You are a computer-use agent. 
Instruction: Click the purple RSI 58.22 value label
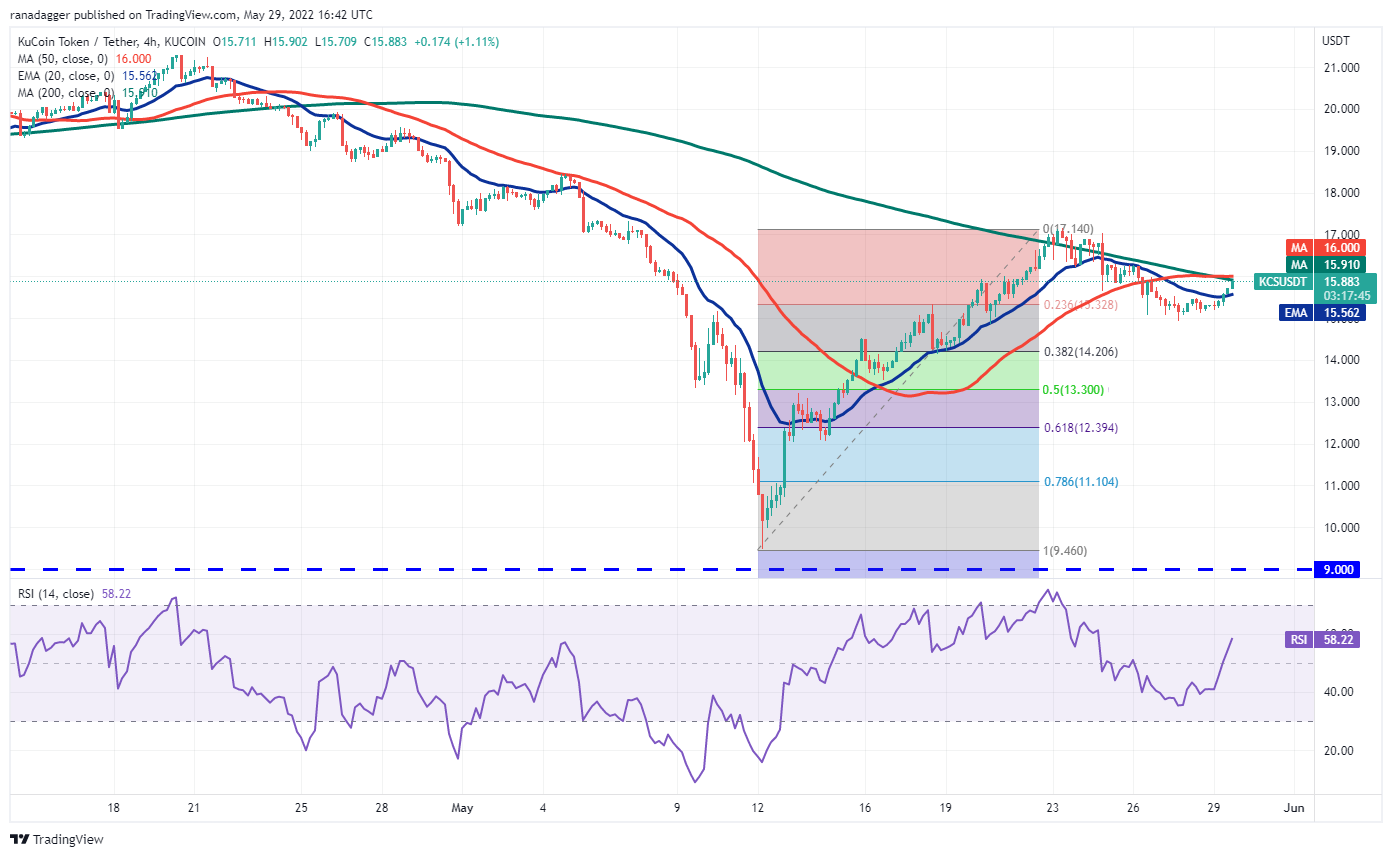point(1320,639)
